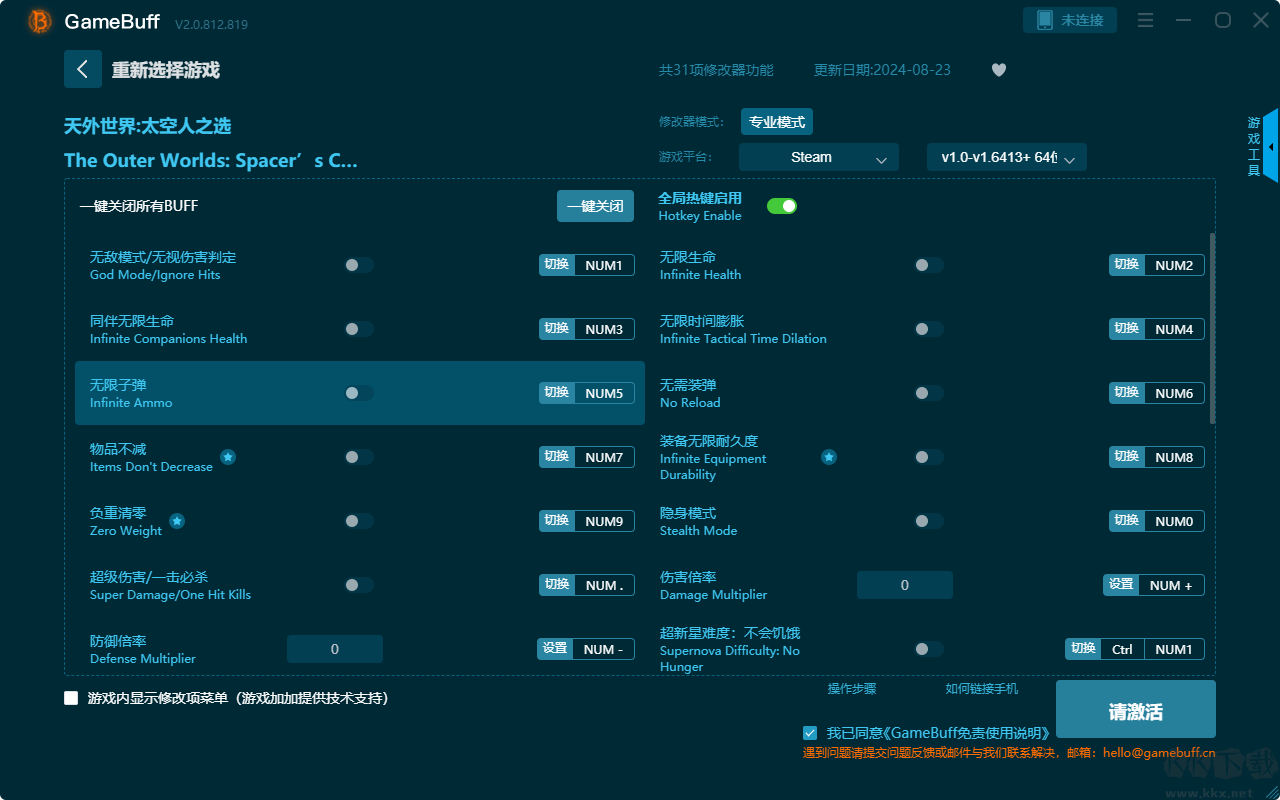Turn on Infinite Companions Health
Screen dimensions: 1280x800
(359, 329)
